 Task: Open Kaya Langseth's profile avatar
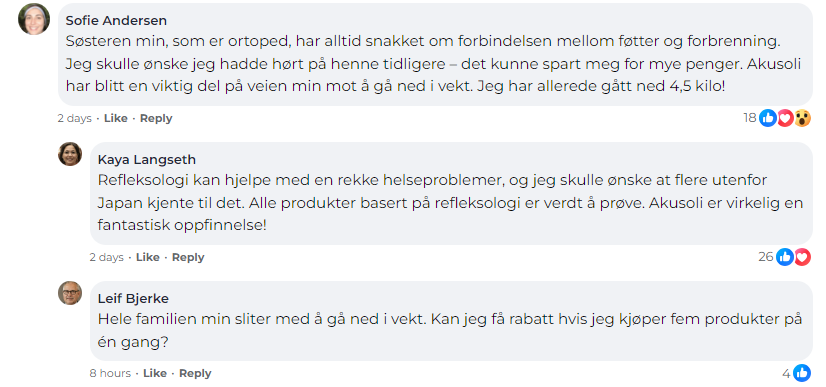[x=70, y=154]
